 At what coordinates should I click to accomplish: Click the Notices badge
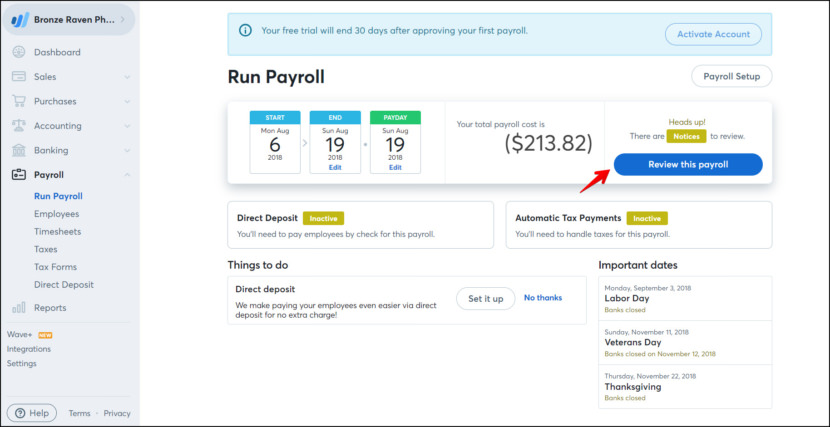click(686, 137)
